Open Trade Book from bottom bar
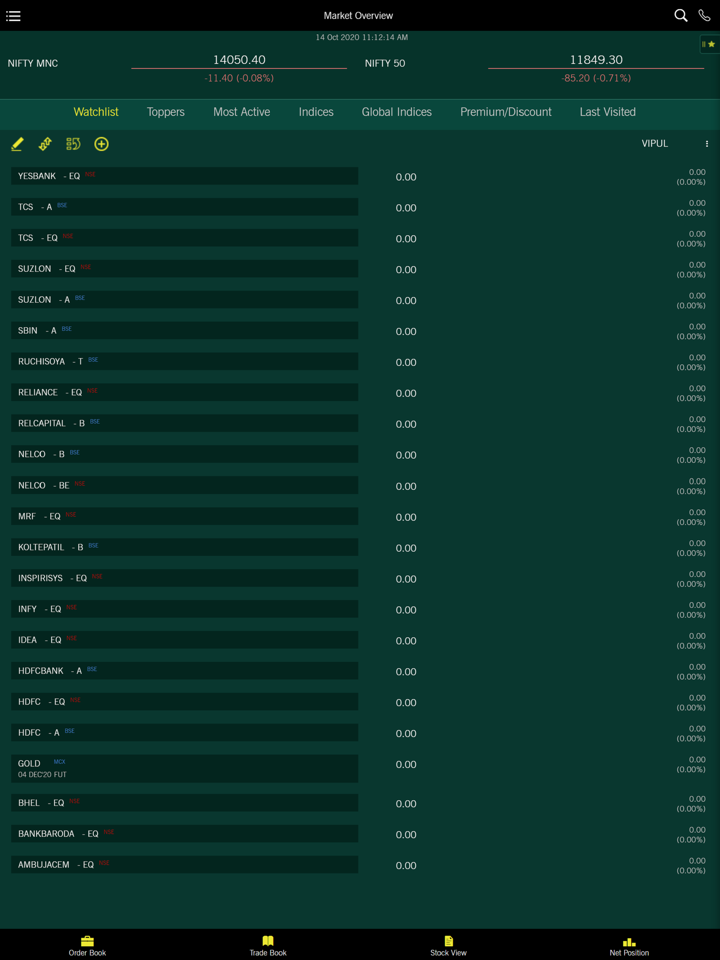This screenshot has width=720, height=960. pyautogui.click(x=268, y=946)
